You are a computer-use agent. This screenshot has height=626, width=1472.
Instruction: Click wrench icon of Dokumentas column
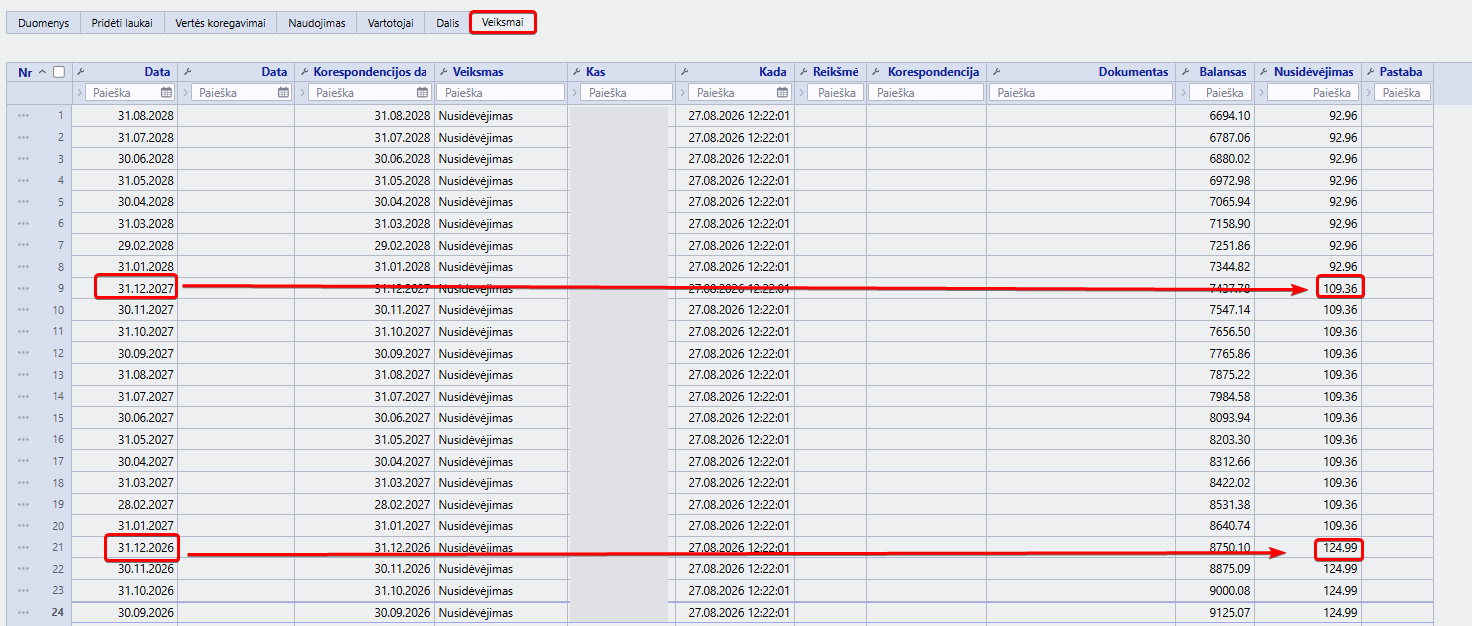tap(996, 72)
